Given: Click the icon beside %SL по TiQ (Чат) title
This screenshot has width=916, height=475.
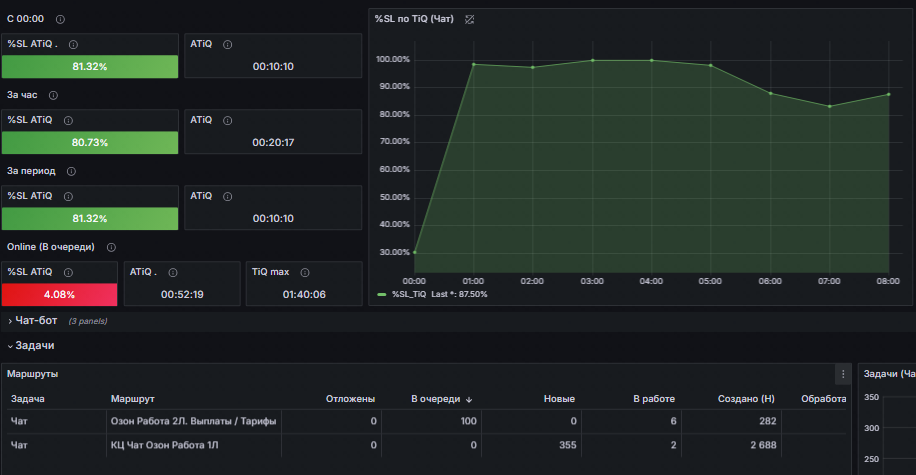Looking at the screenshot, I should click(469, 19).
